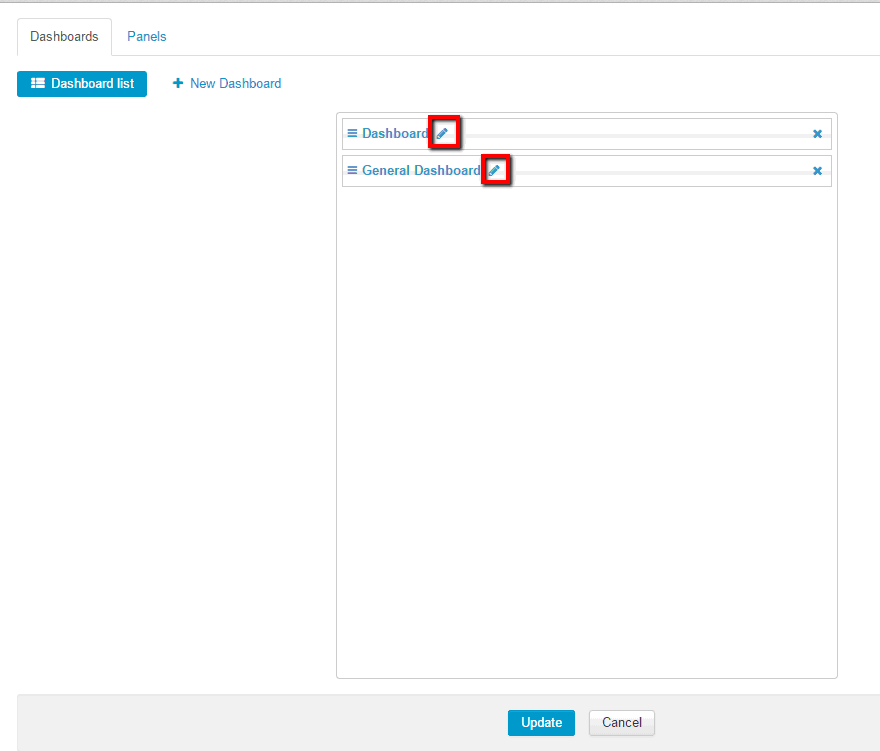Grab the drag handle of Dashboard row
880x751 pixels.
click(352, 134)
